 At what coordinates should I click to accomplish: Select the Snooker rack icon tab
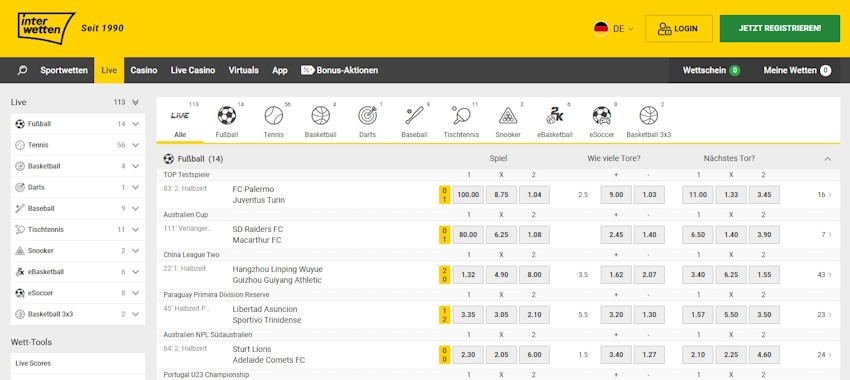(508, 115)
